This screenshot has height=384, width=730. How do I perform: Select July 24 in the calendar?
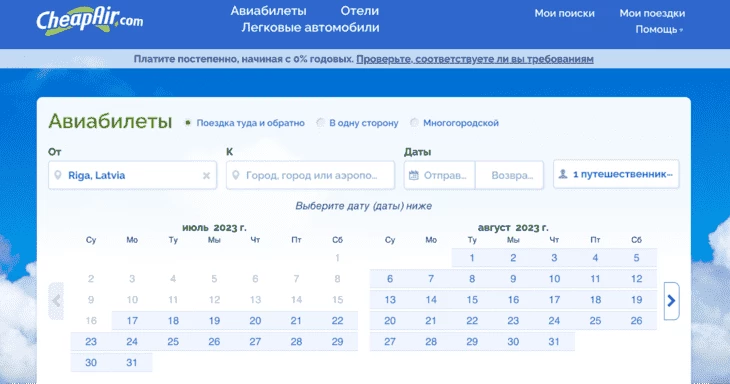click(x=132, y=342)
